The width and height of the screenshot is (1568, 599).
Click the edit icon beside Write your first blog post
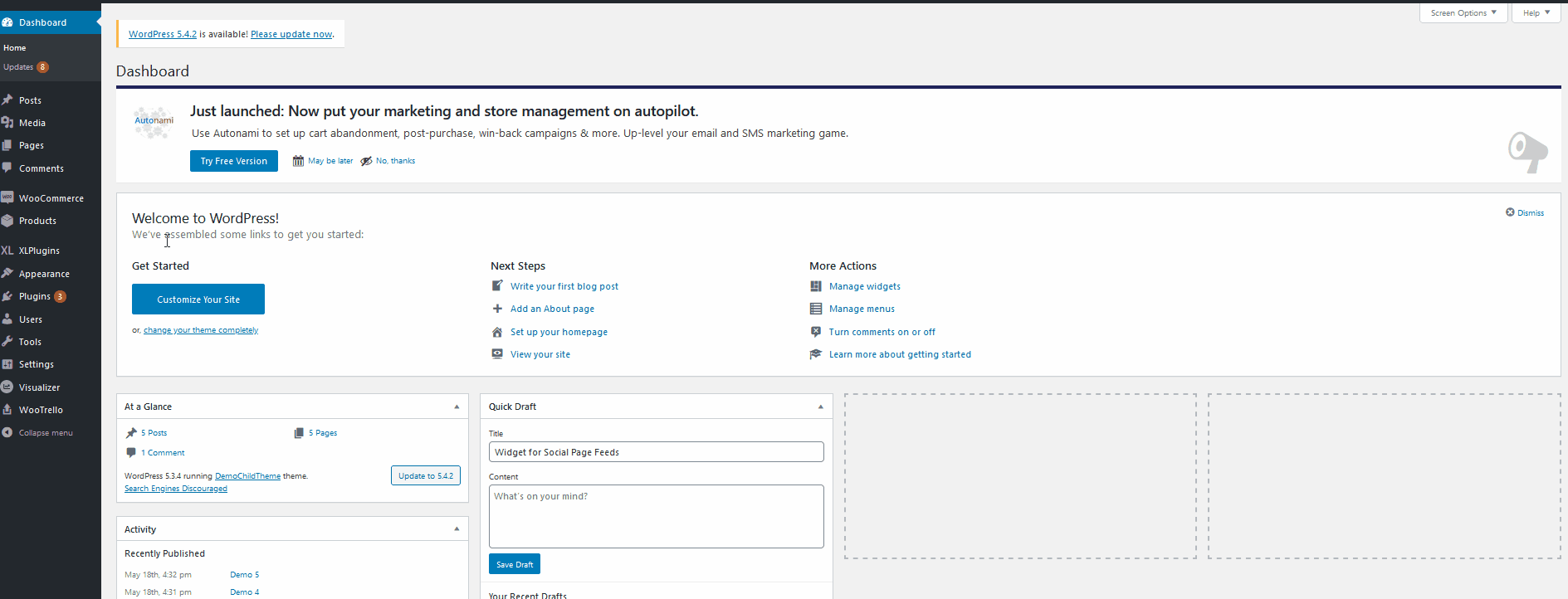(497, 285)
